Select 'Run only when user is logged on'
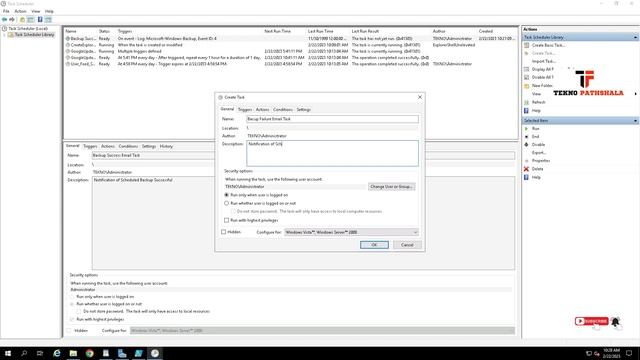 (x=227, y=195)
